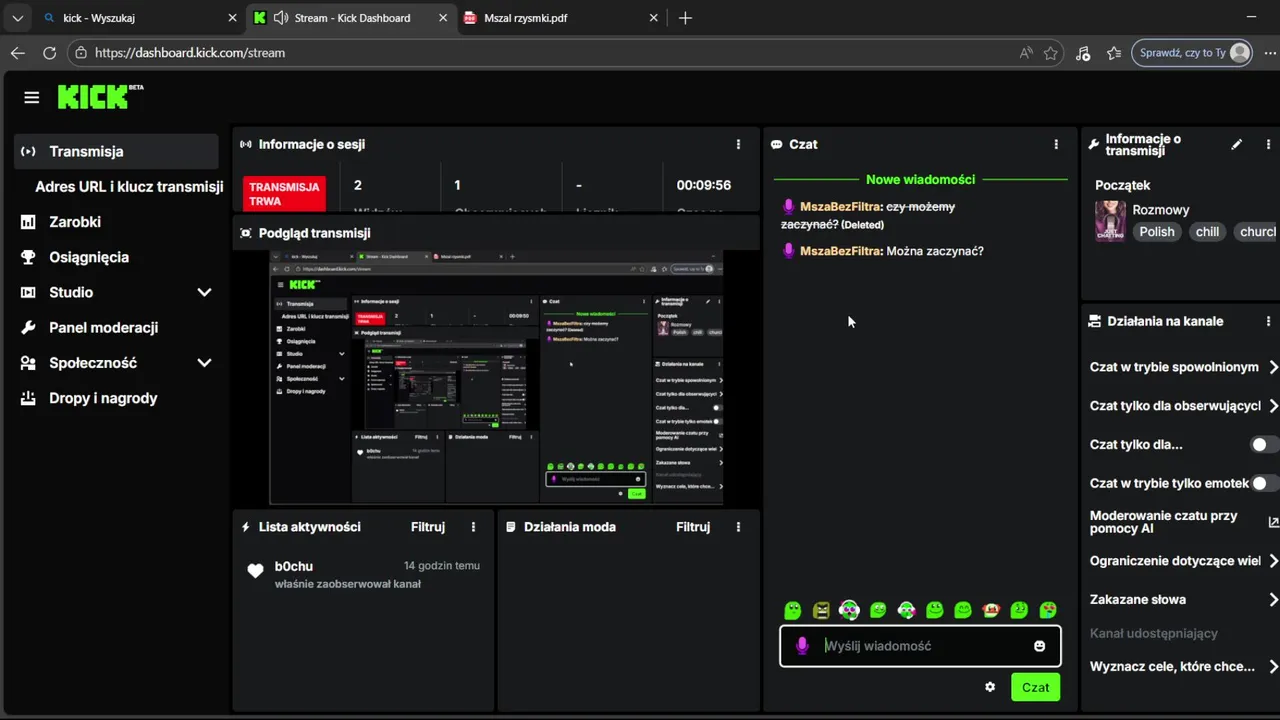Open chat settings gear icon
This screenshot has height=720, width=1280.
[x=990, y=687]
